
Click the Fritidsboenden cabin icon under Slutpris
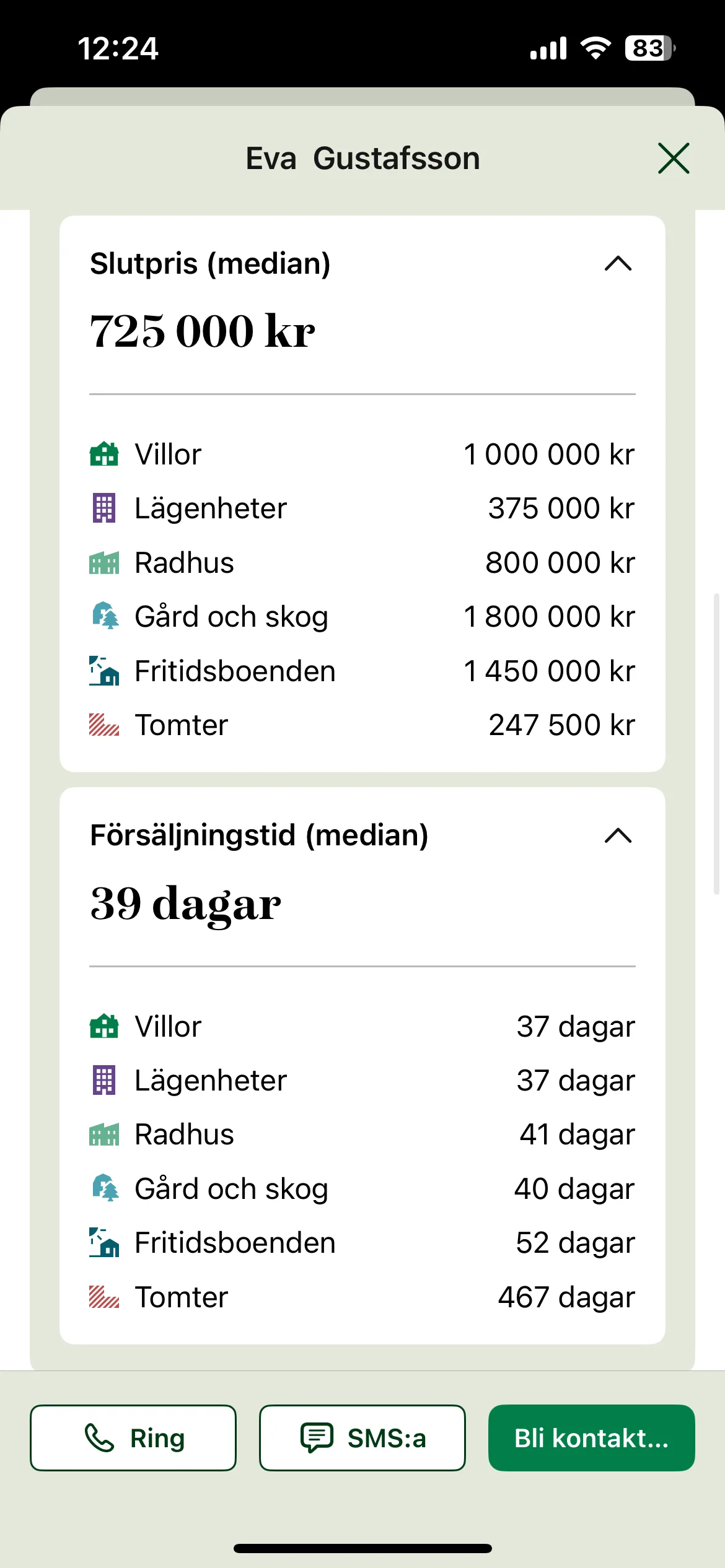(x=104, y=671)
